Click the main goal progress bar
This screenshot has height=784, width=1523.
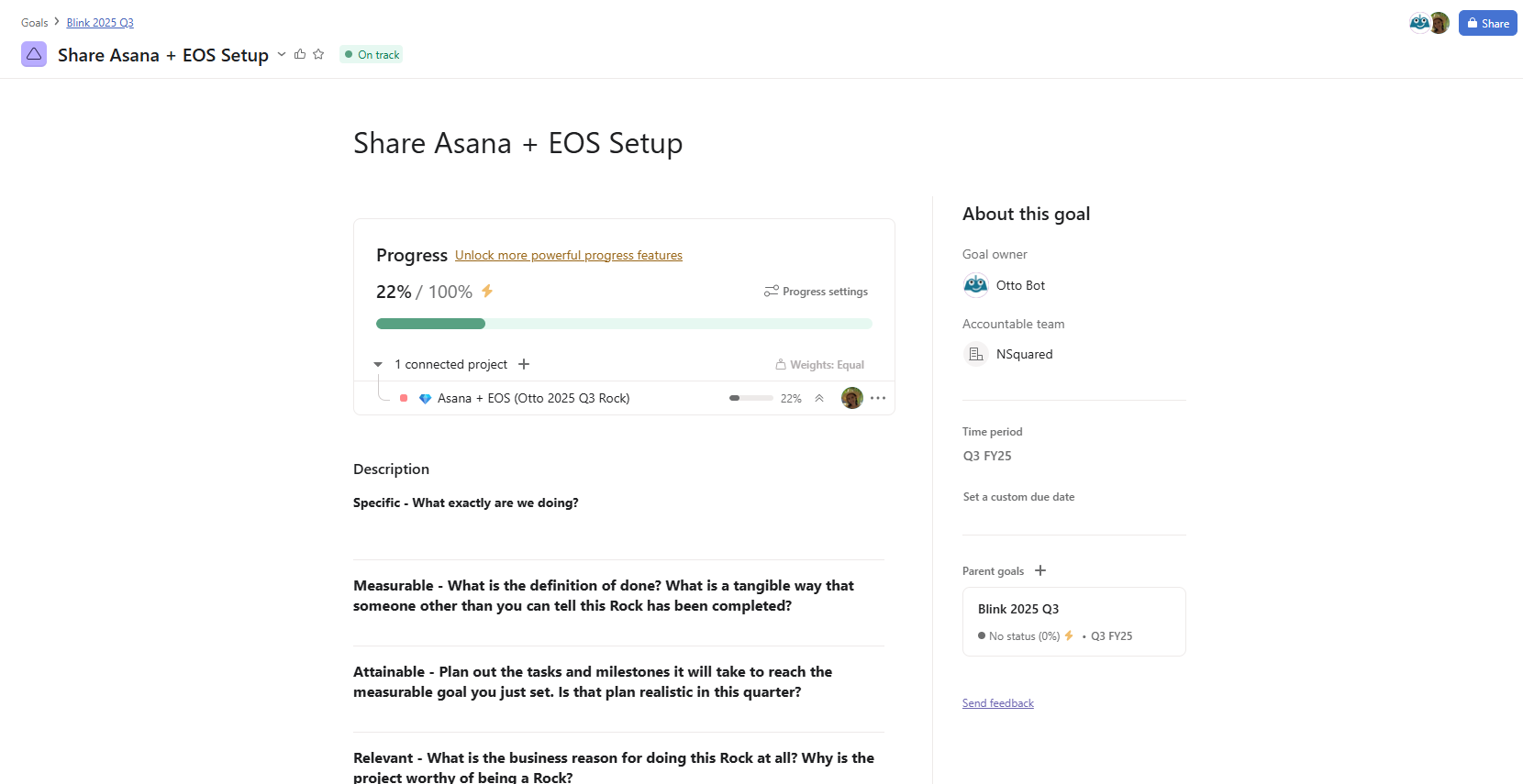coord(624,324)
